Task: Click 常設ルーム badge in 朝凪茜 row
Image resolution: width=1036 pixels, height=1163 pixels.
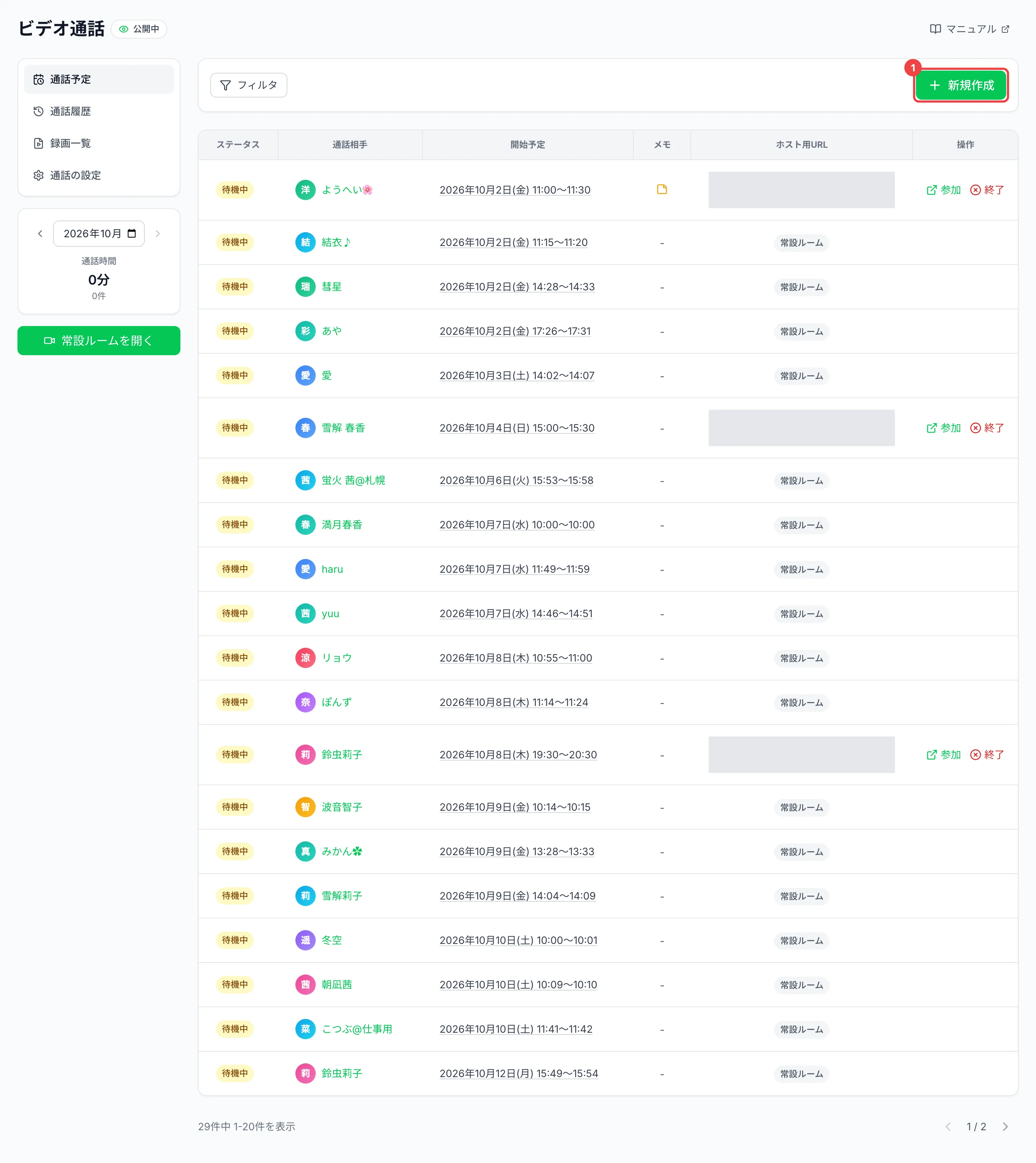Action: [x=801, y=985]
